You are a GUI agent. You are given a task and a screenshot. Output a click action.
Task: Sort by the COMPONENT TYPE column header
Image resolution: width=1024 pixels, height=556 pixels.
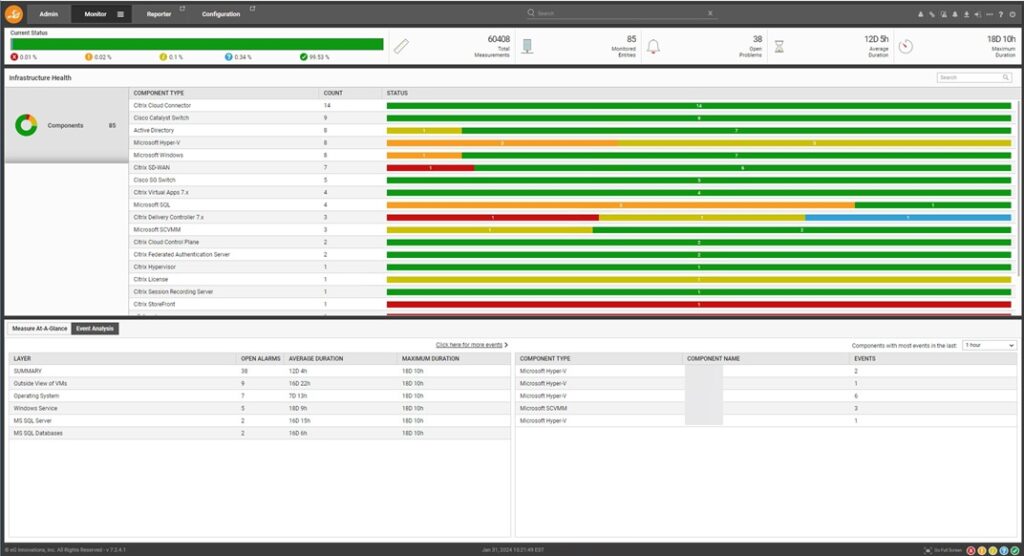click(x=159, y=93)
